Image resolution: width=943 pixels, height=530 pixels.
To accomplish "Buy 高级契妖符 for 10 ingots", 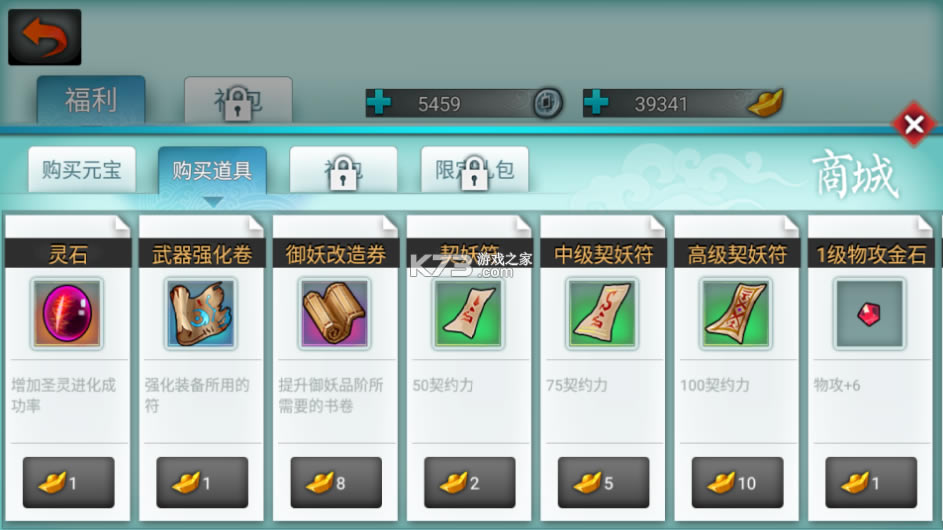I will pyautogui.click(x=737, y=482).
